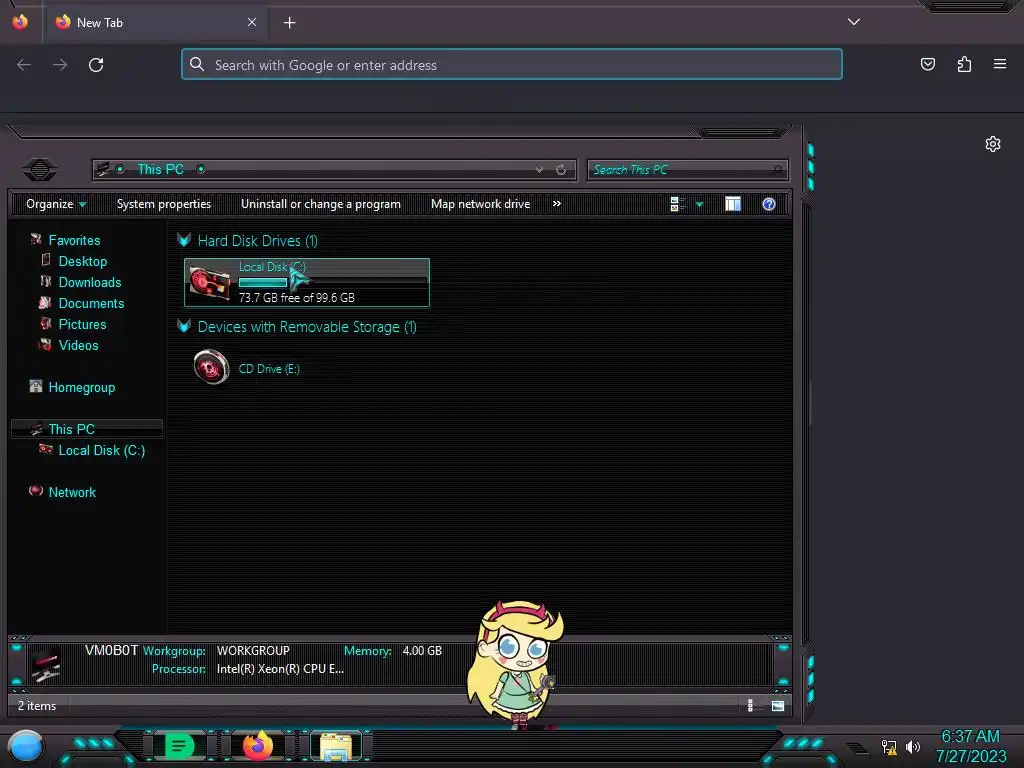Viewport: 1024px width, 768px height.
Task: Collapse Hard Disk Drives group
Action: pyautogui.click(x=184, y=240)
